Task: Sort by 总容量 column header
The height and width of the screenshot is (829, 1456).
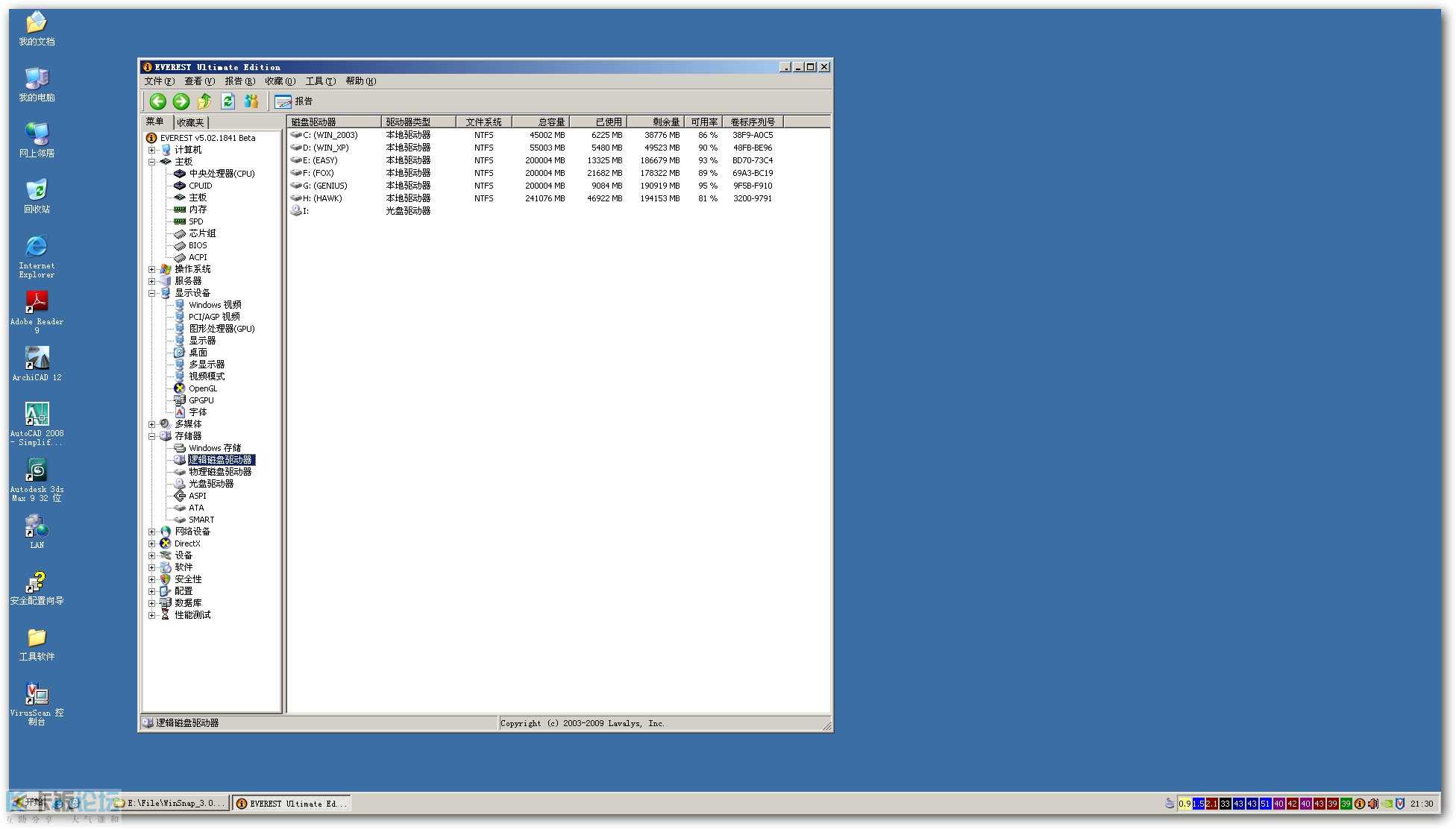Action: (x=540, y=122)
